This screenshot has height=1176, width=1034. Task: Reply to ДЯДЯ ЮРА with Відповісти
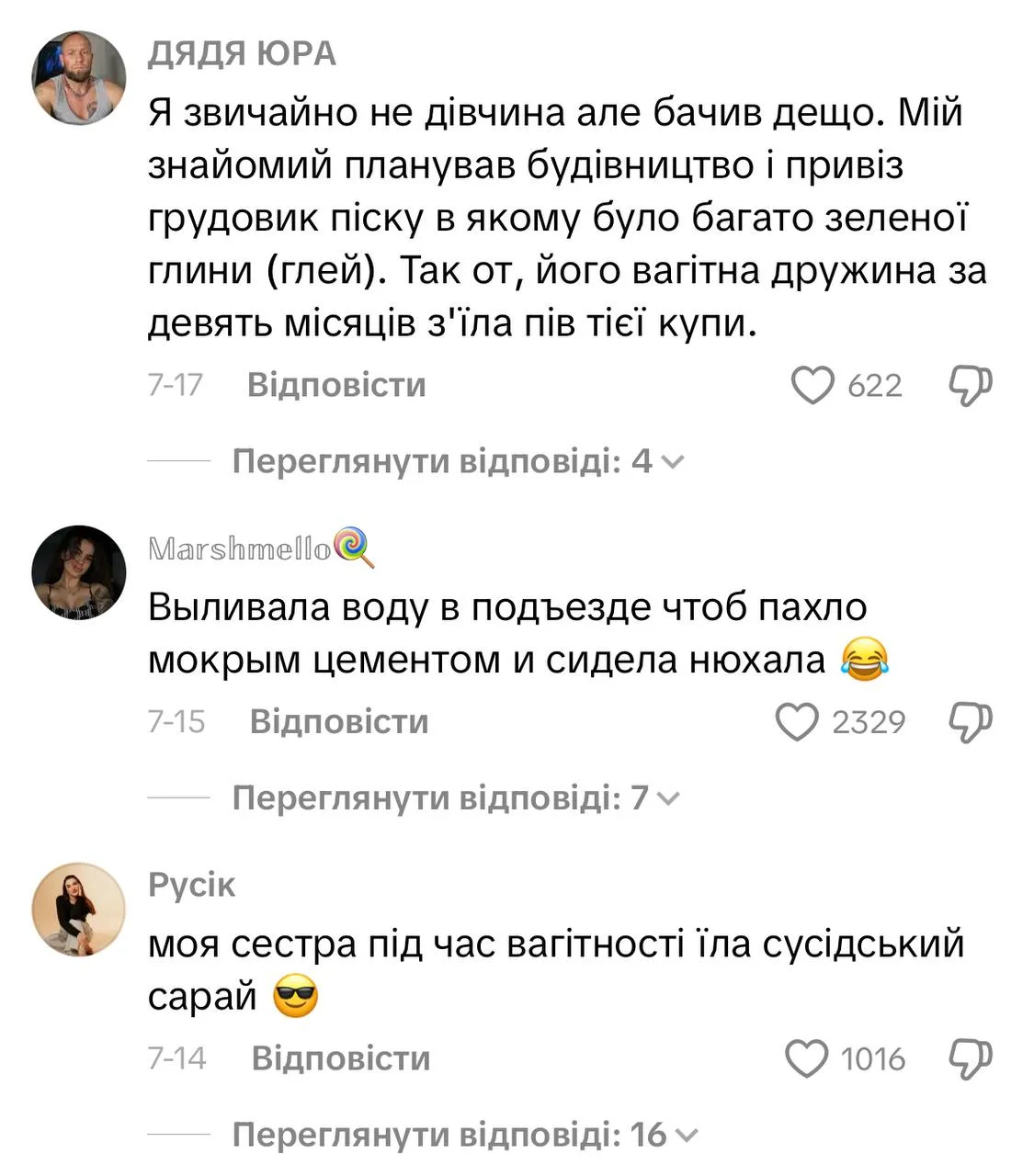[x=339, y=385]
